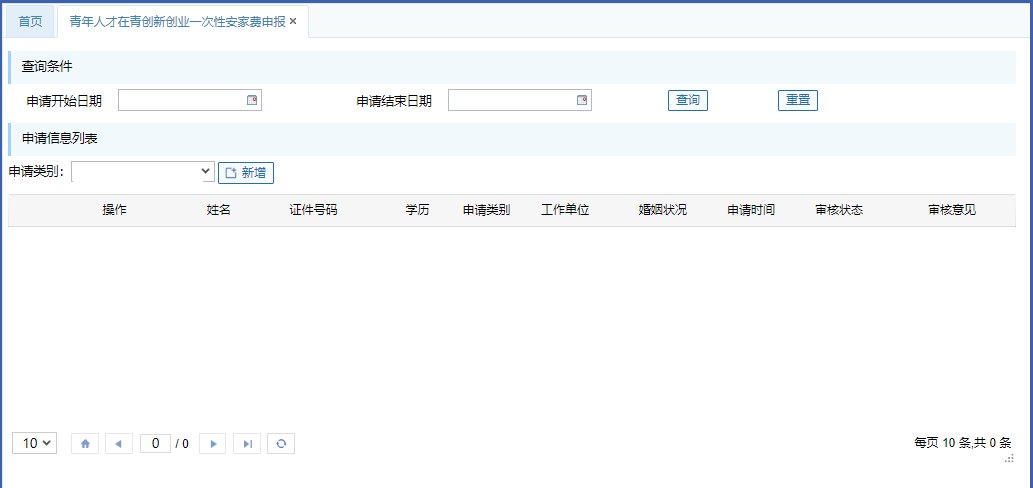Click the 婚姻状况 column header
Viewport: 1033px width, 488px height.
click(x=663, y=210)
